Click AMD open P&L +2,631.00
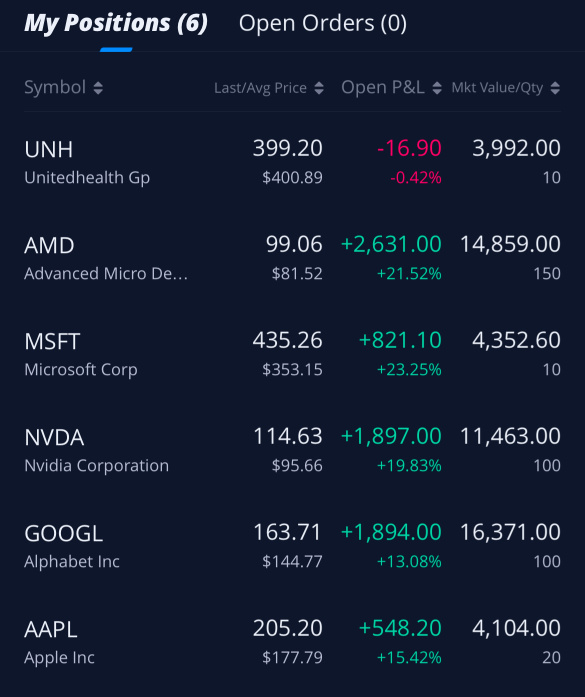Screen dimensions: 585x697 [391, 244]
